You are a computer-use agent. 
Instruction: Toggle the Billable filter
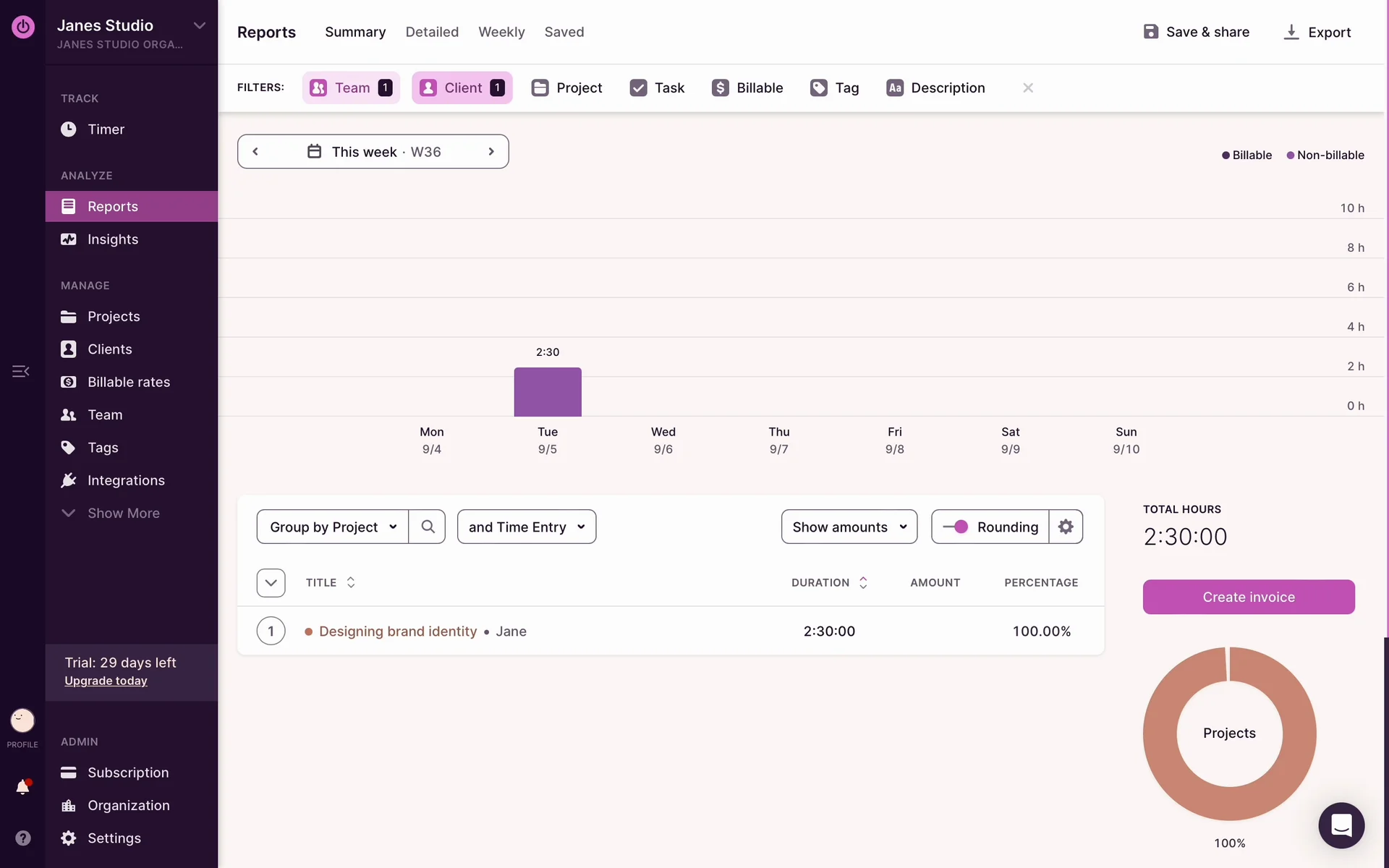[x=747, y=88]
